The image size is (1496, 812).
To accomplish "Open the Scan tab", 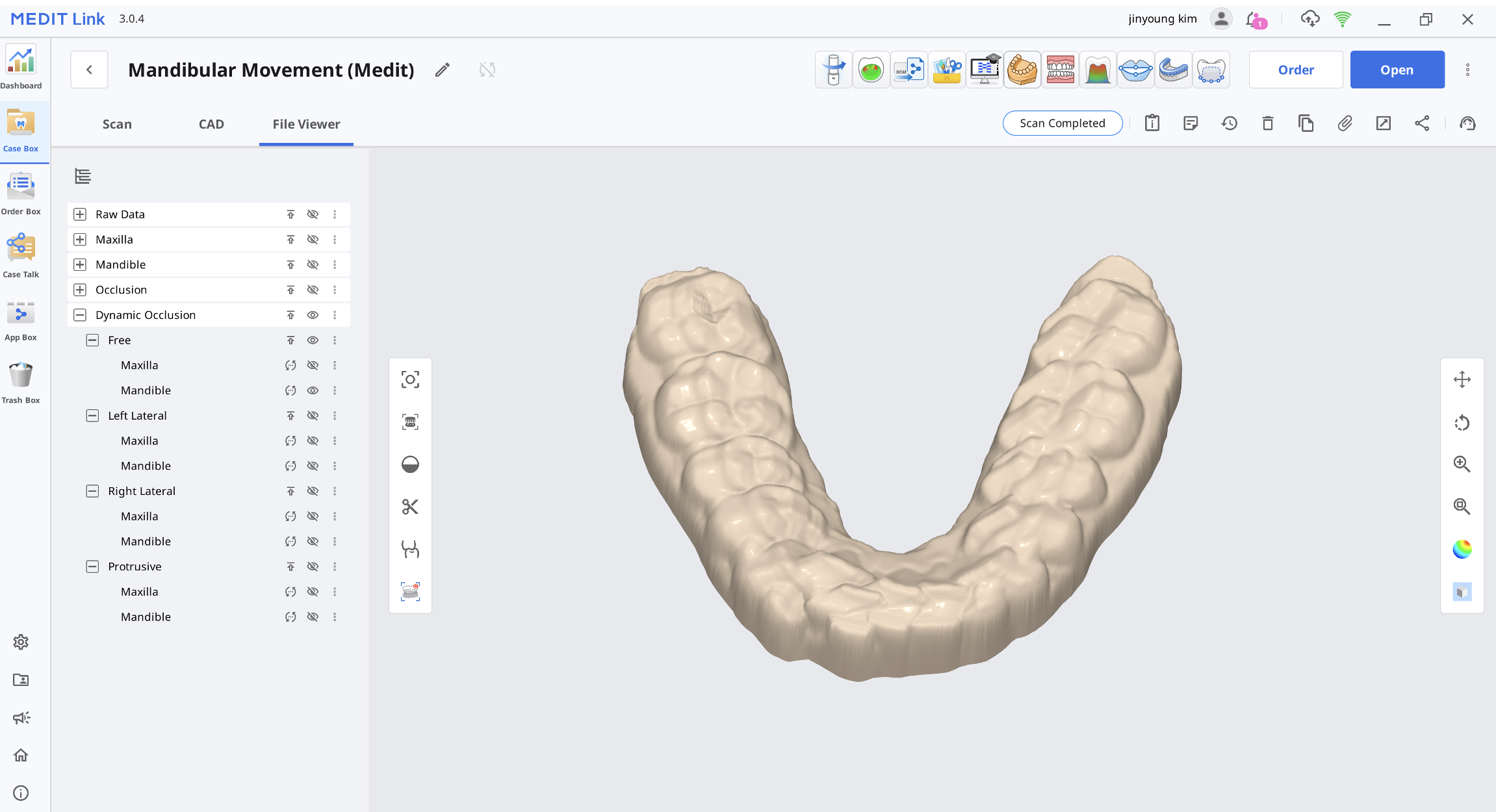I will pos(117,124).
